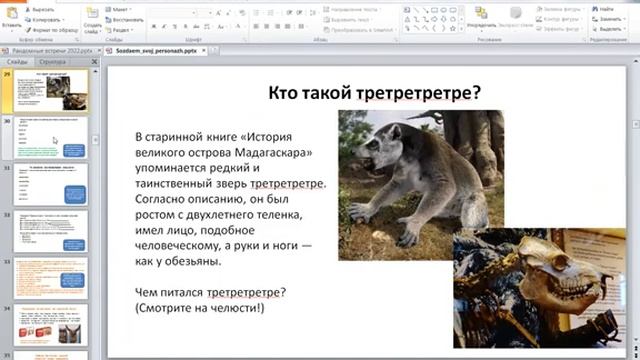This screenshot has height=360, width=640.
Task: Increase the font size with the grow-font icon
Action: coord(219,13)
